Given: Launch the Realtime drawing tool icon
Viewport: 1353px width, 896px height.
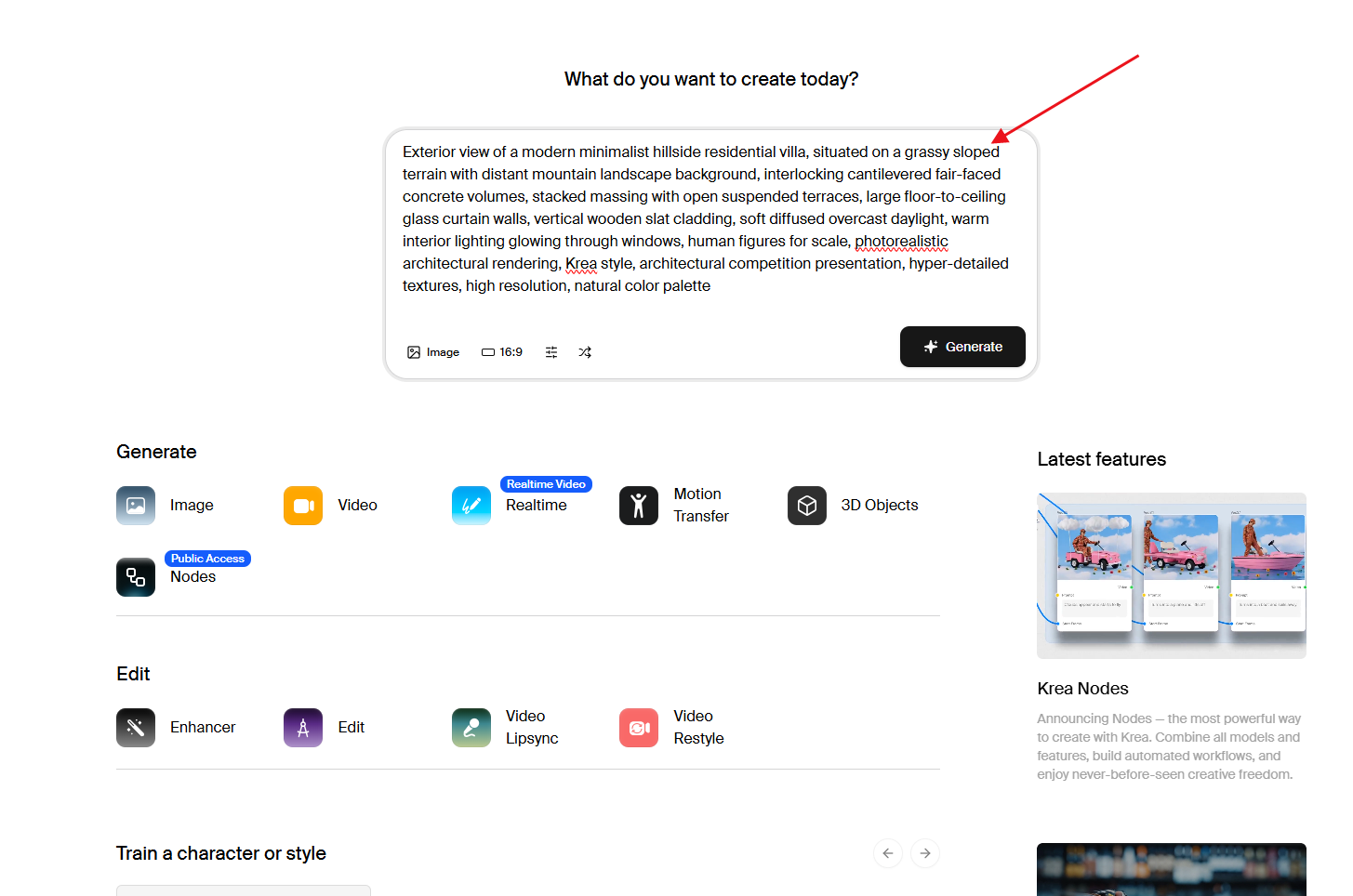Looking at the screenshot, I should tap(471, 506).
